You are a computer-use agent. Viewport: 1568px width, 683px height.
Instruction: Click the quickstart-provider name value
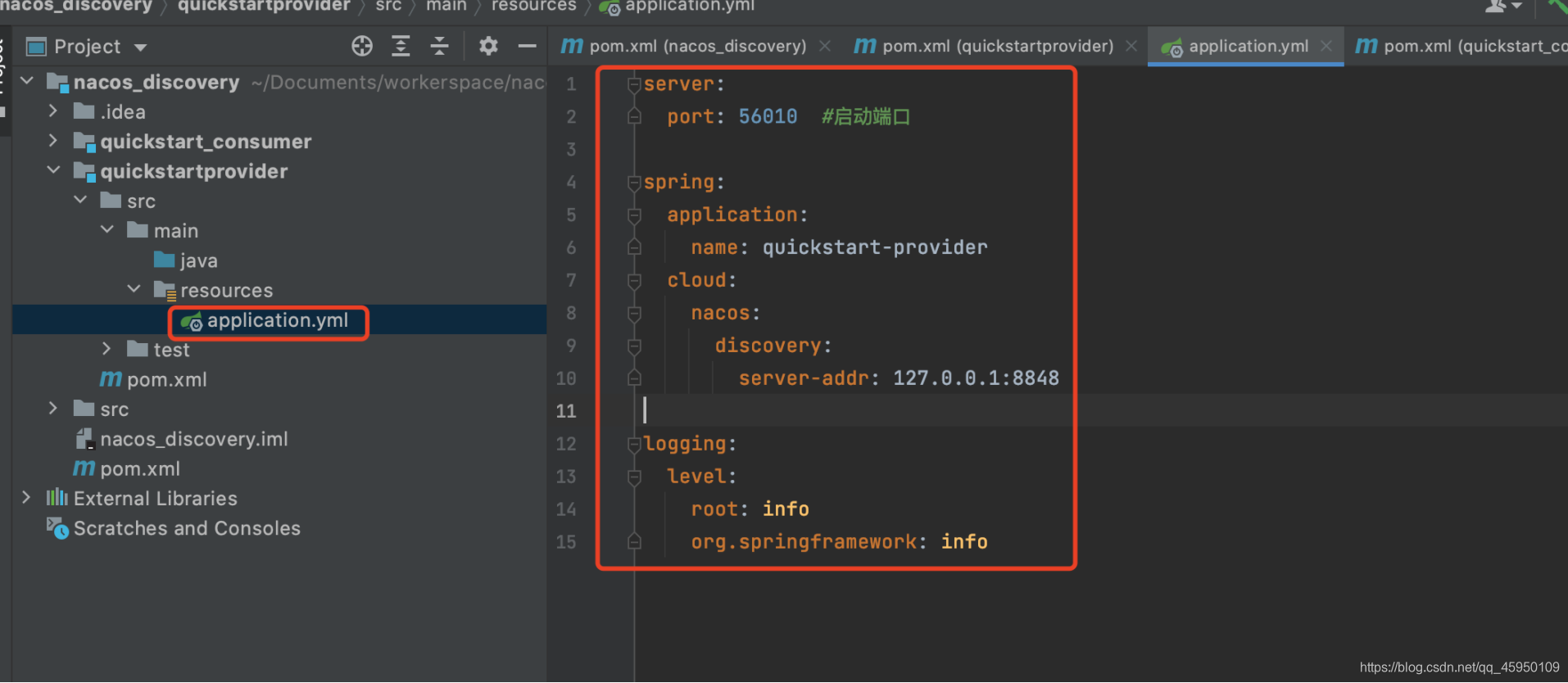click(875, 247)
